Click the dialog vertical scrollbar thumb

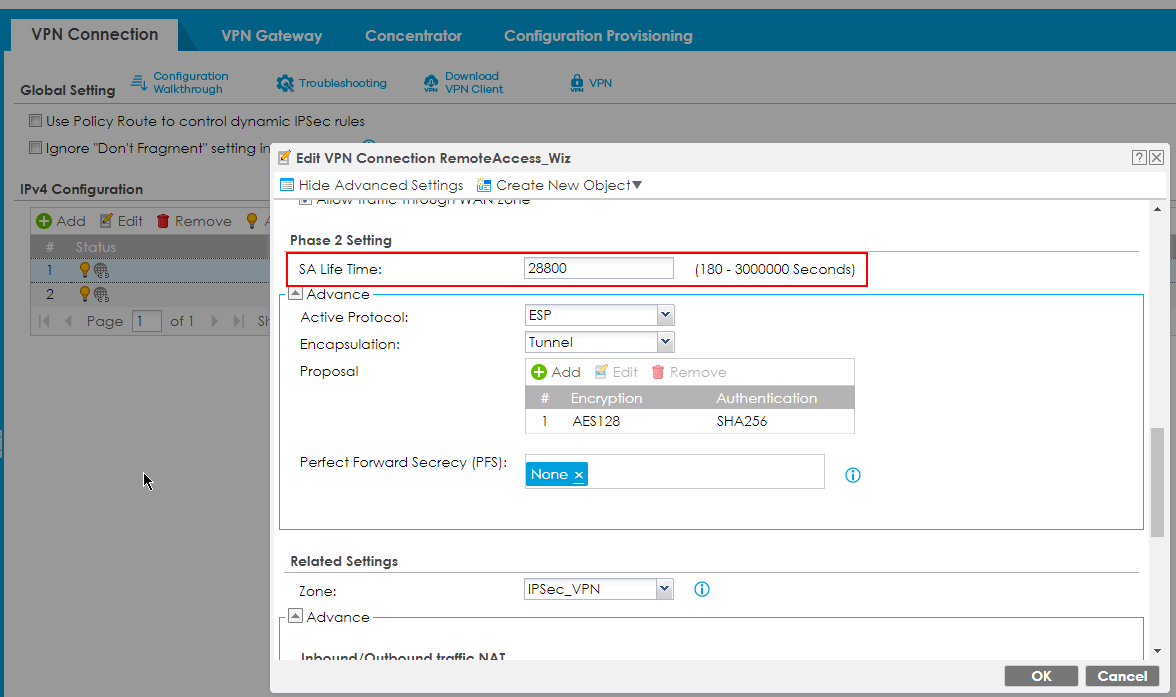(1158, 481)
